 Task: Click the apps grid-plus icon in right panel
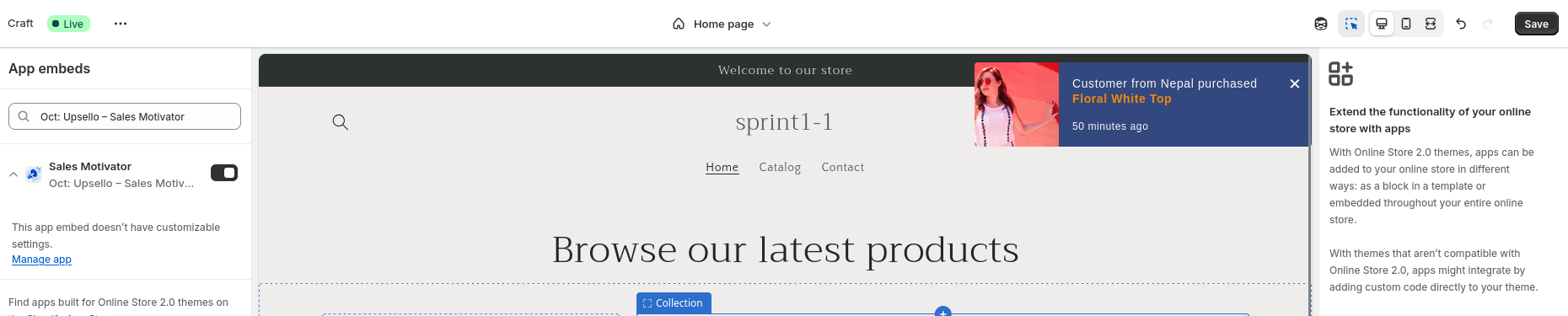tap(1340, 74)
